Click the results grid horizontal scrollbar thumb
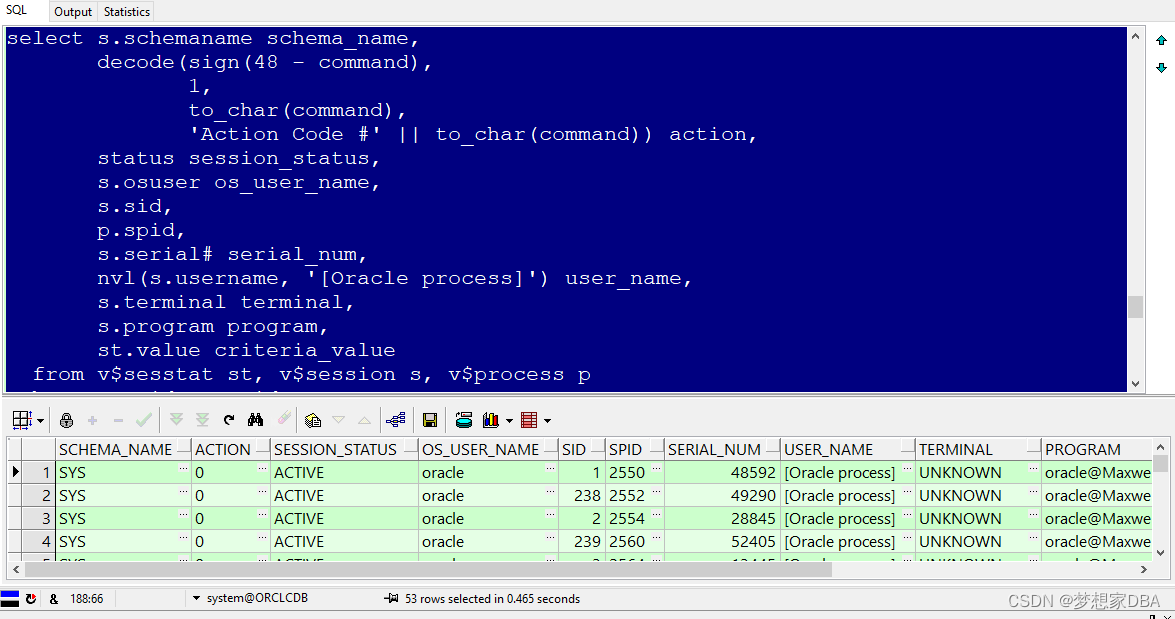The width and height of the screenshot is (1175, 619). point(428,570)
